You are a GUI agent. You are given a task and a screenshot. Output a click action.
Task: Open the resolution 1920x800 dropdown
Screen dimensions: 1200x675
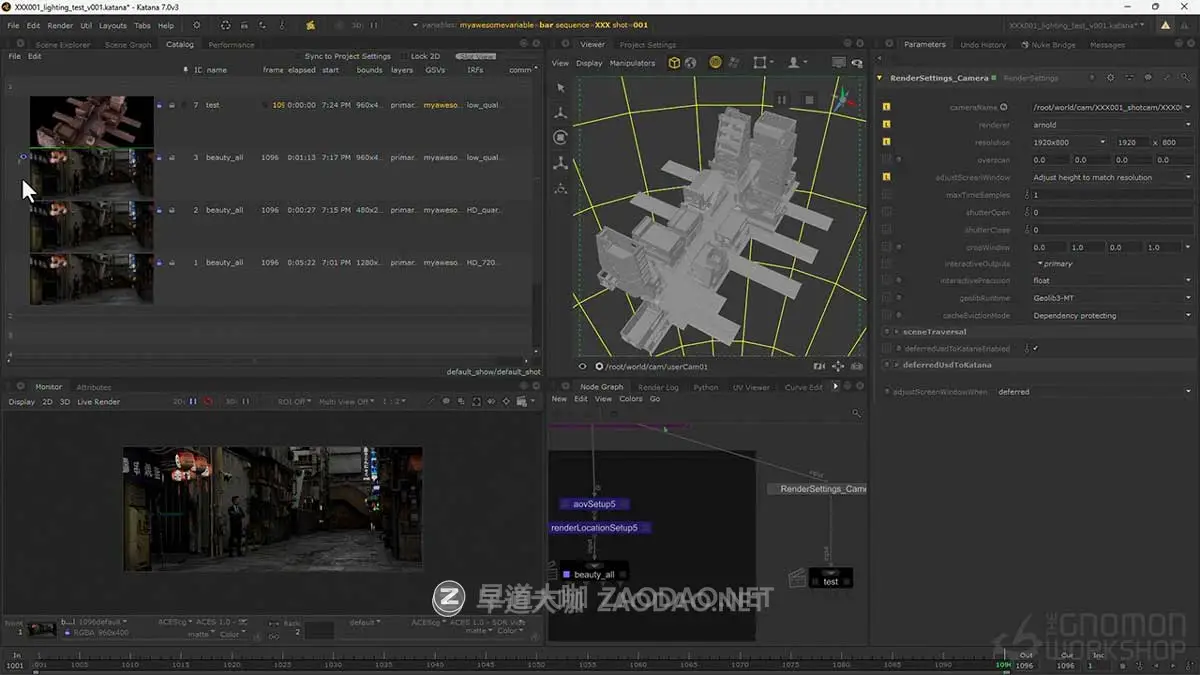(x=1067, y=143)
